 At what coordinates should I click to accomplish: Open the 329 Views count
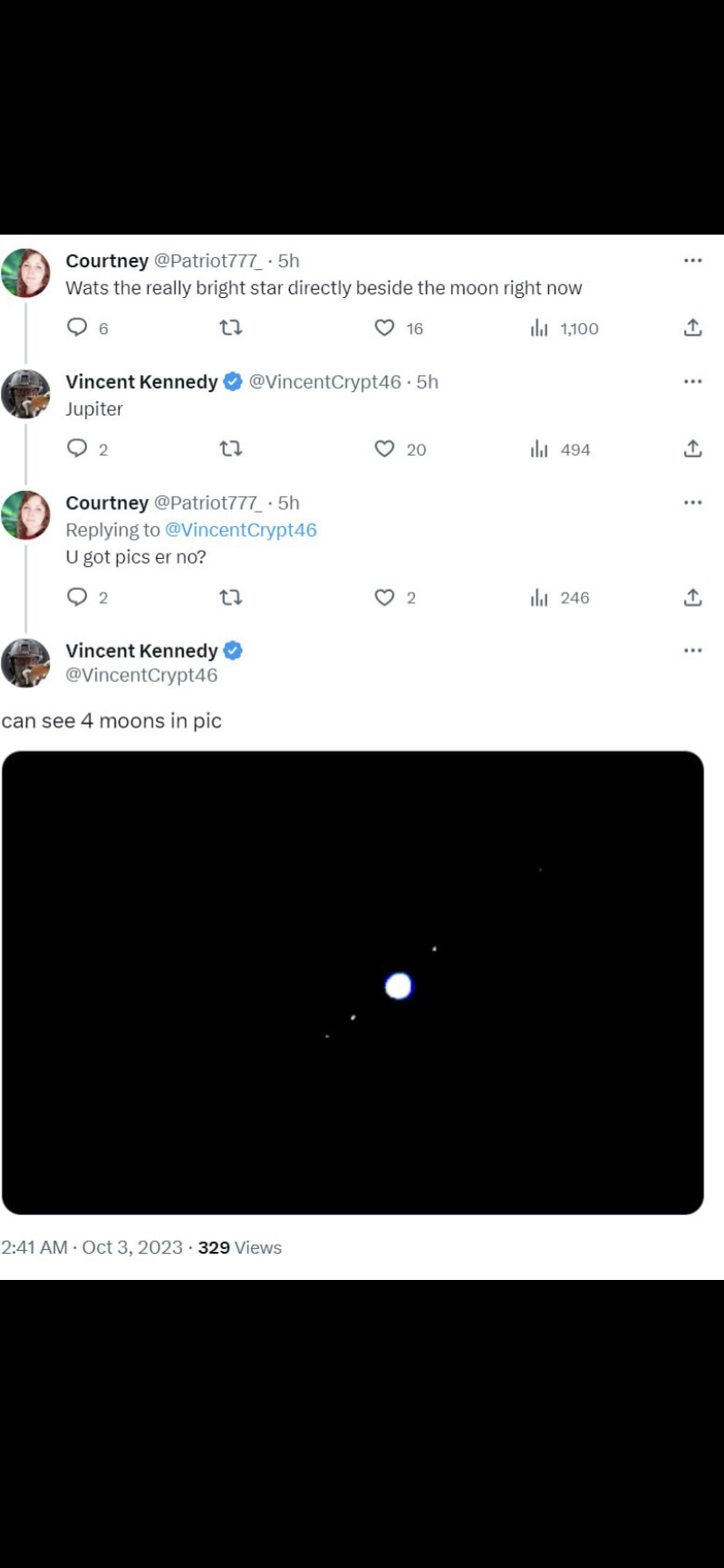coord(239,1247)
